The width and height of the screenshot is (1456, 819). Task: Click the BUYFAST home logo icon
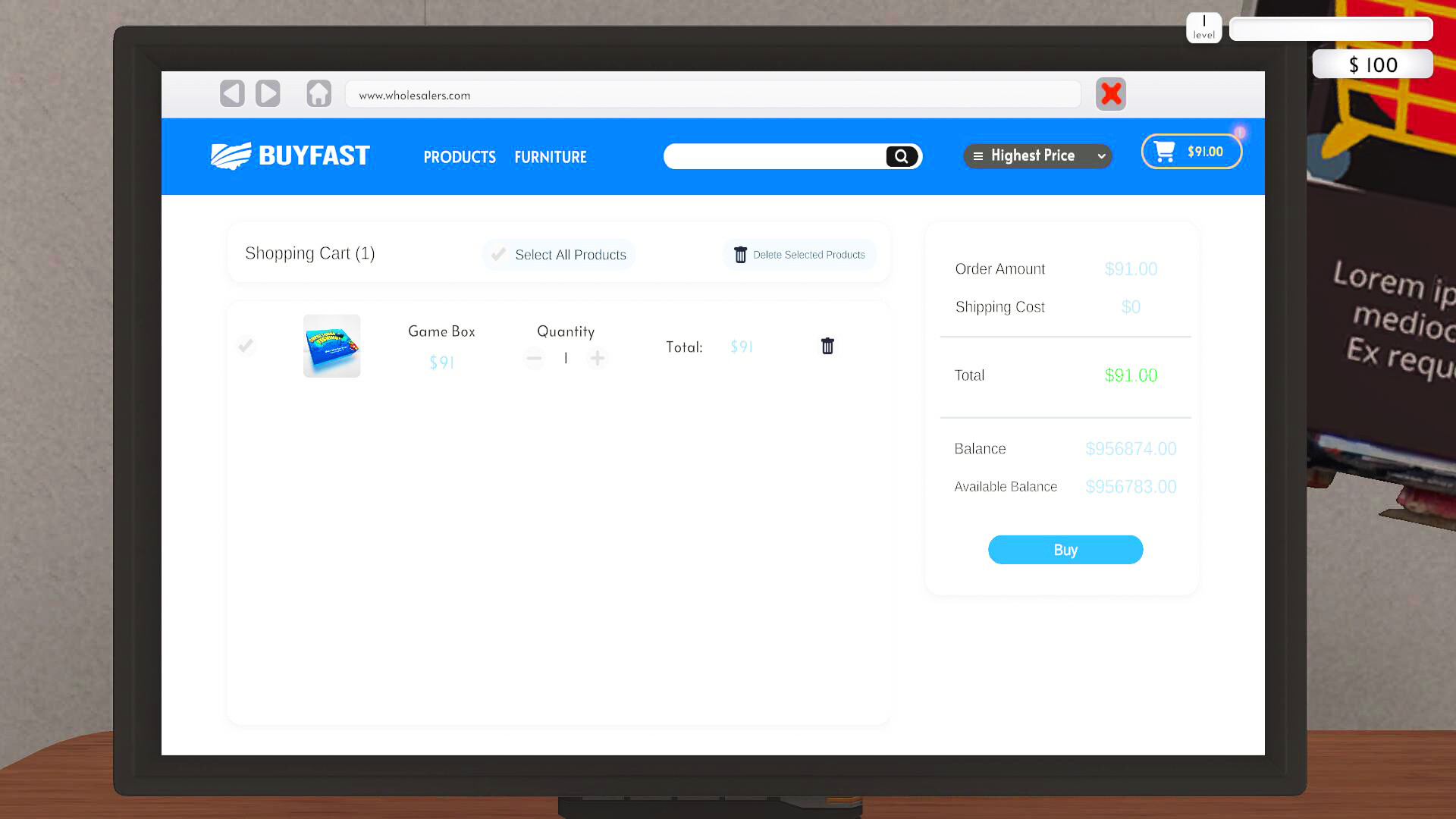(x=289, y=156)
